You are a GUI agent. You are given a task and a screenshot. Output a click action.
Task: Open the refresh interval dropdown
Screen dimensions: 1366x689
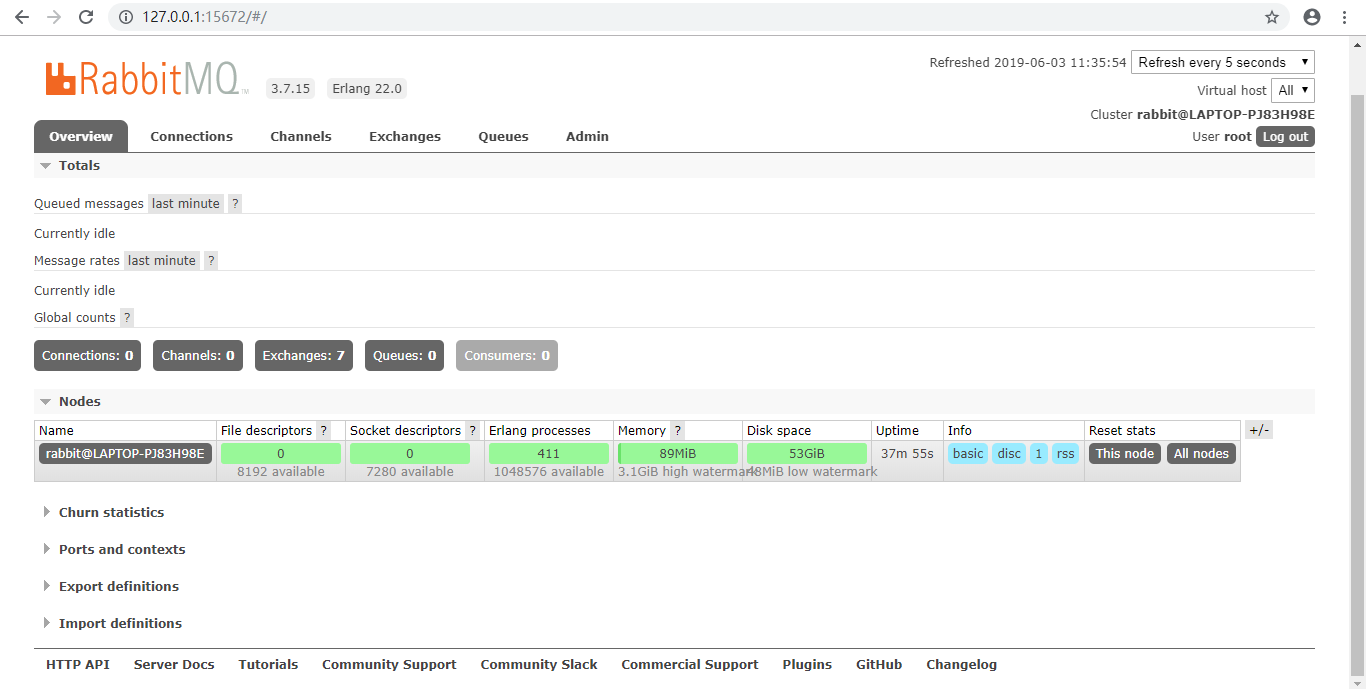(1223, 62)
